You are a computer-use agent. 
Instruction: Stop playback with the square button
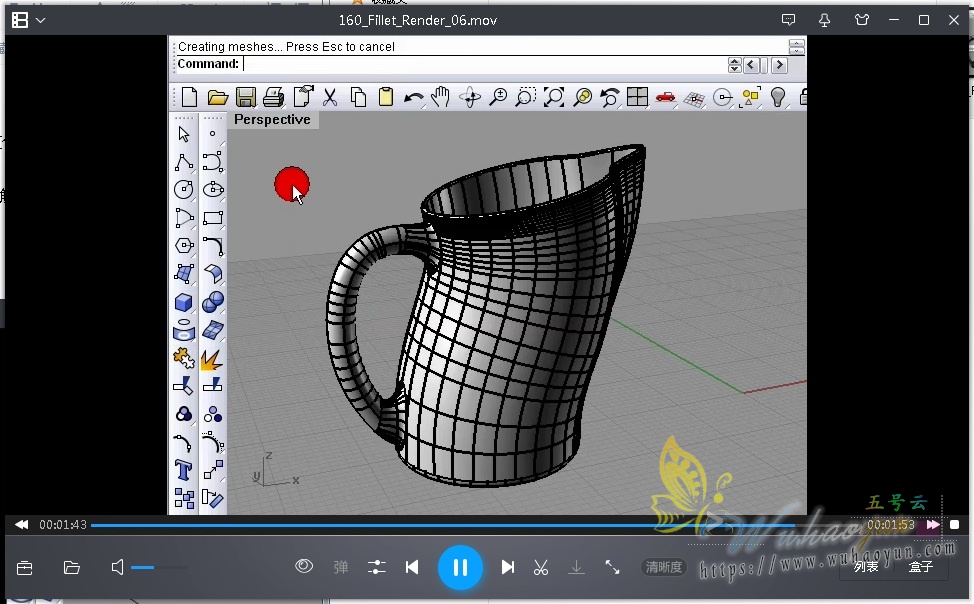point(955,525)
